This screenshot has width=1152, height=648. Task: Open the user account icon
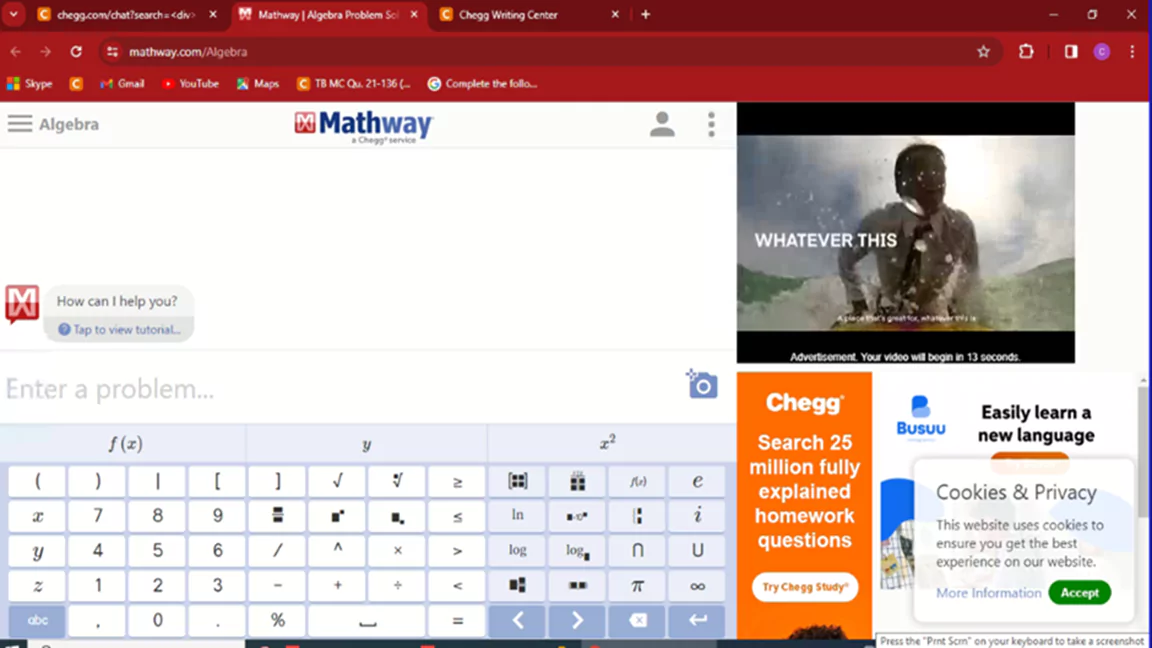[662, 124]
